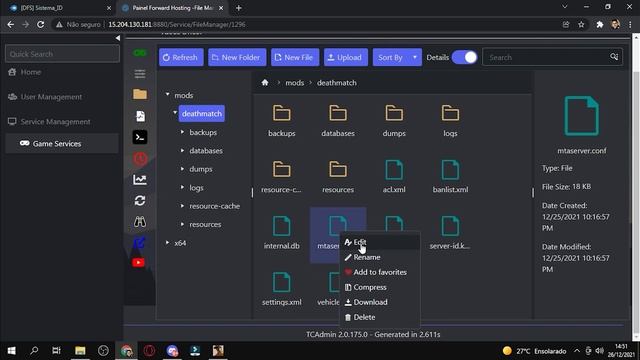
Task: Go to the home breadcrumb icon
Action: [x=265, y=82]
